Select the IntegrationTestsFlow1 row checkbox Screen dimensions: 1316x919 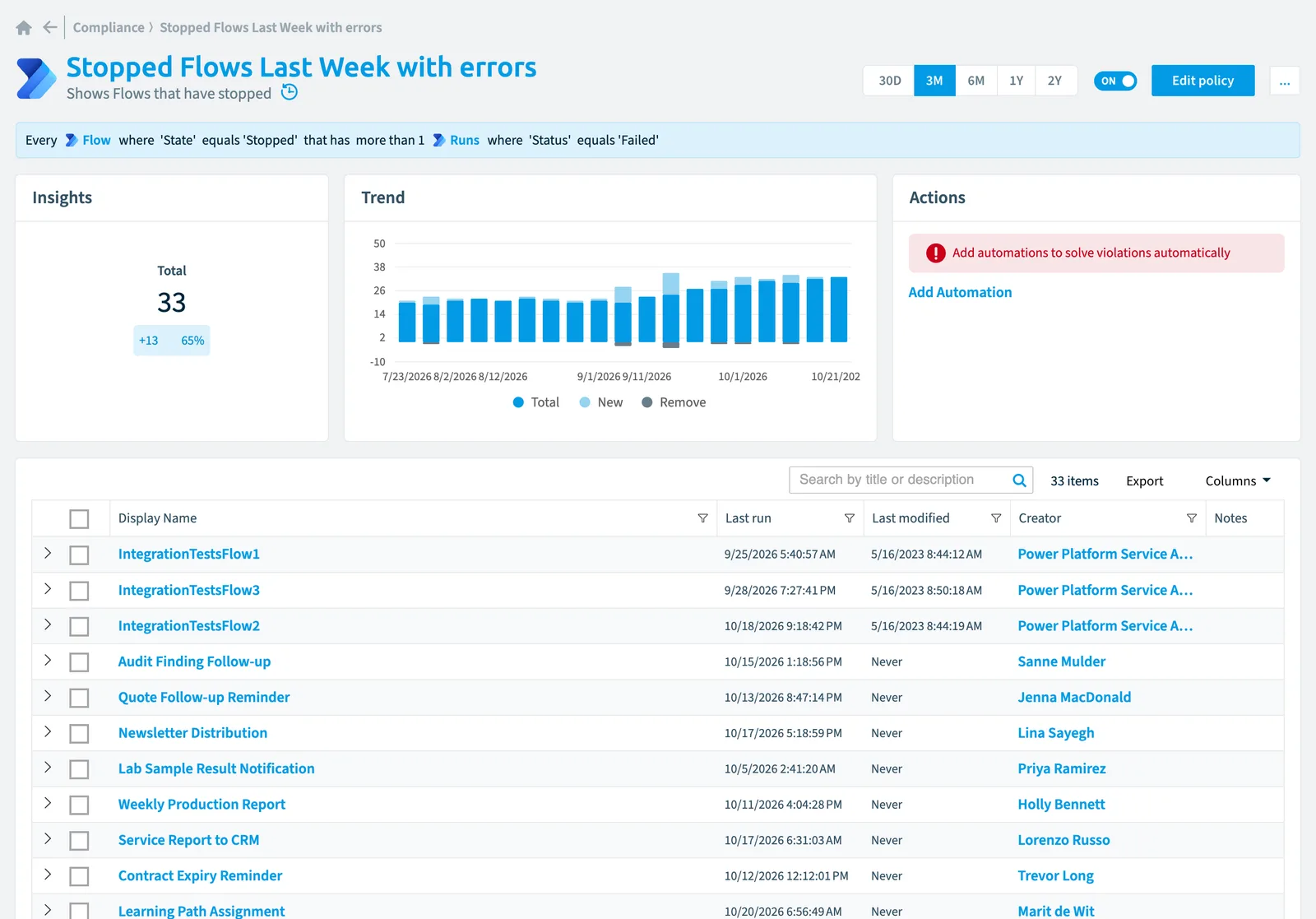click(79, 555)
